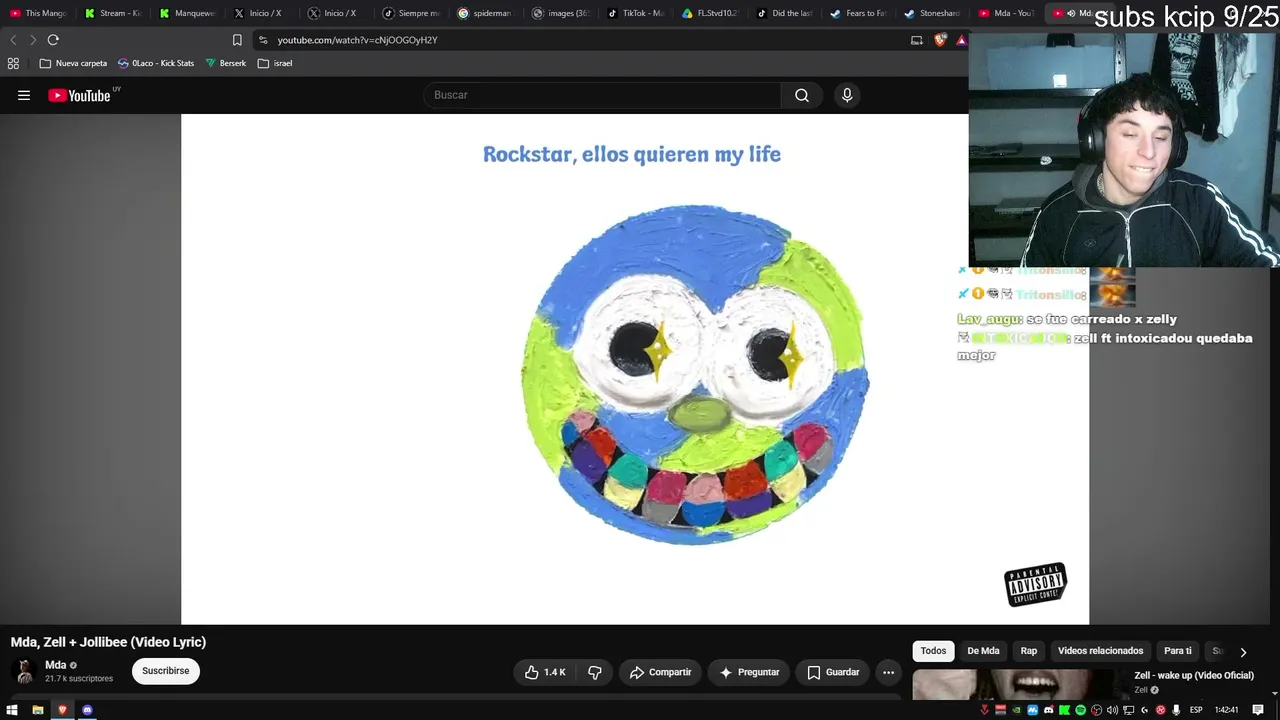Switch to the TikTok - Ma browser tab
The height and width of the screenshot is (720, 1280).
pyautogui.click(x=636, y=13)
